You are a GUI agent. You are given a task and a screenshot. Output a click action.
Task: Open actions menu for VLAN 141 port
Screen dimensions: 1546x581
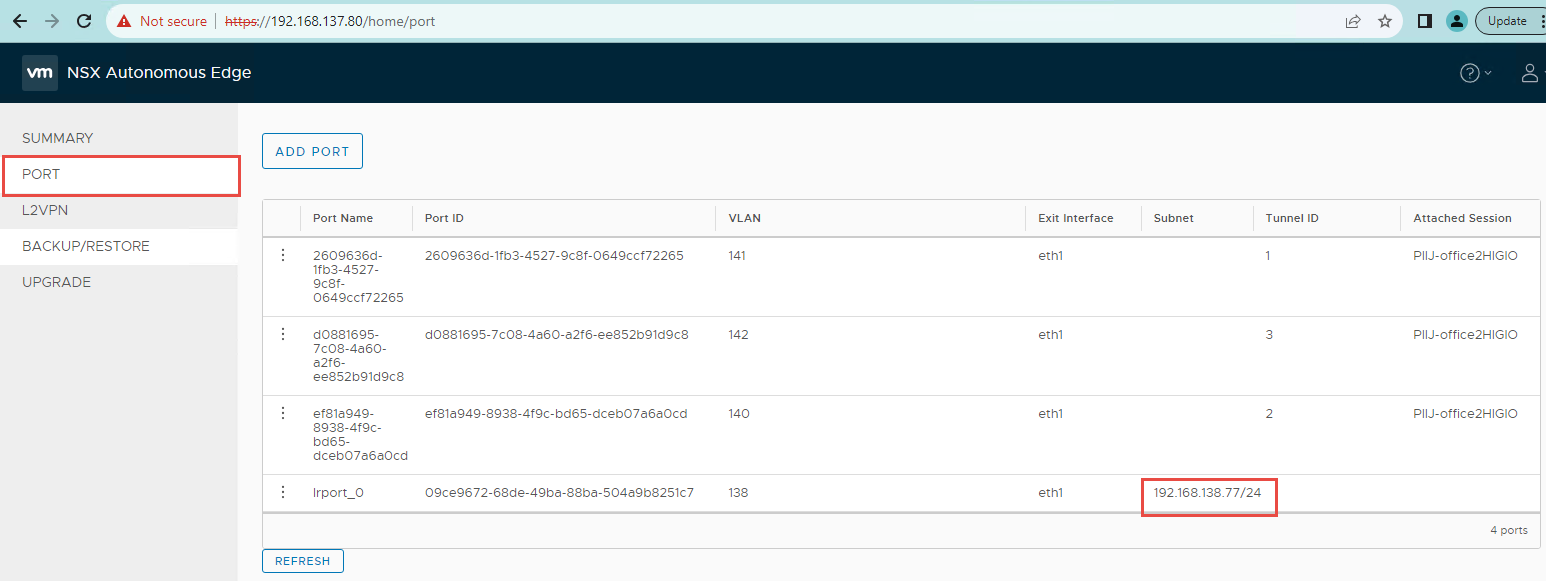point(283,256)
